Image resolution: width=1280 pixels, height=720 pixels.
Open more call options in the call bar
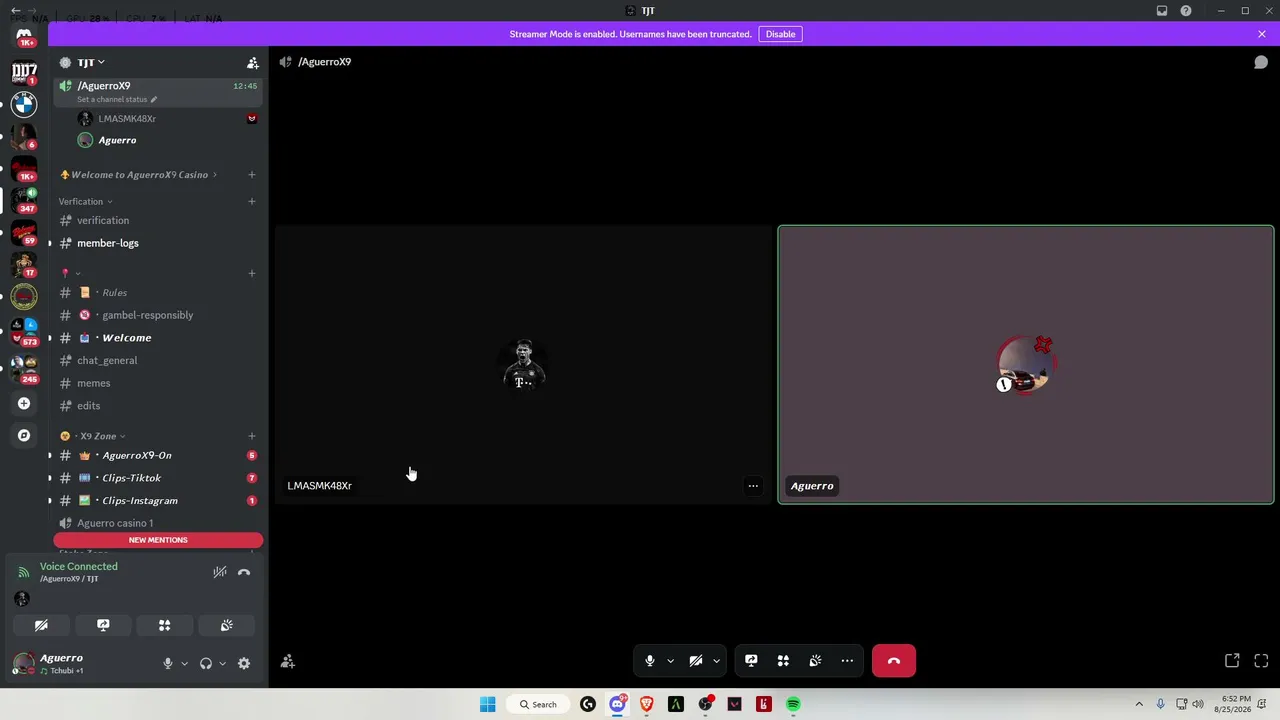[x=847, y=661]
